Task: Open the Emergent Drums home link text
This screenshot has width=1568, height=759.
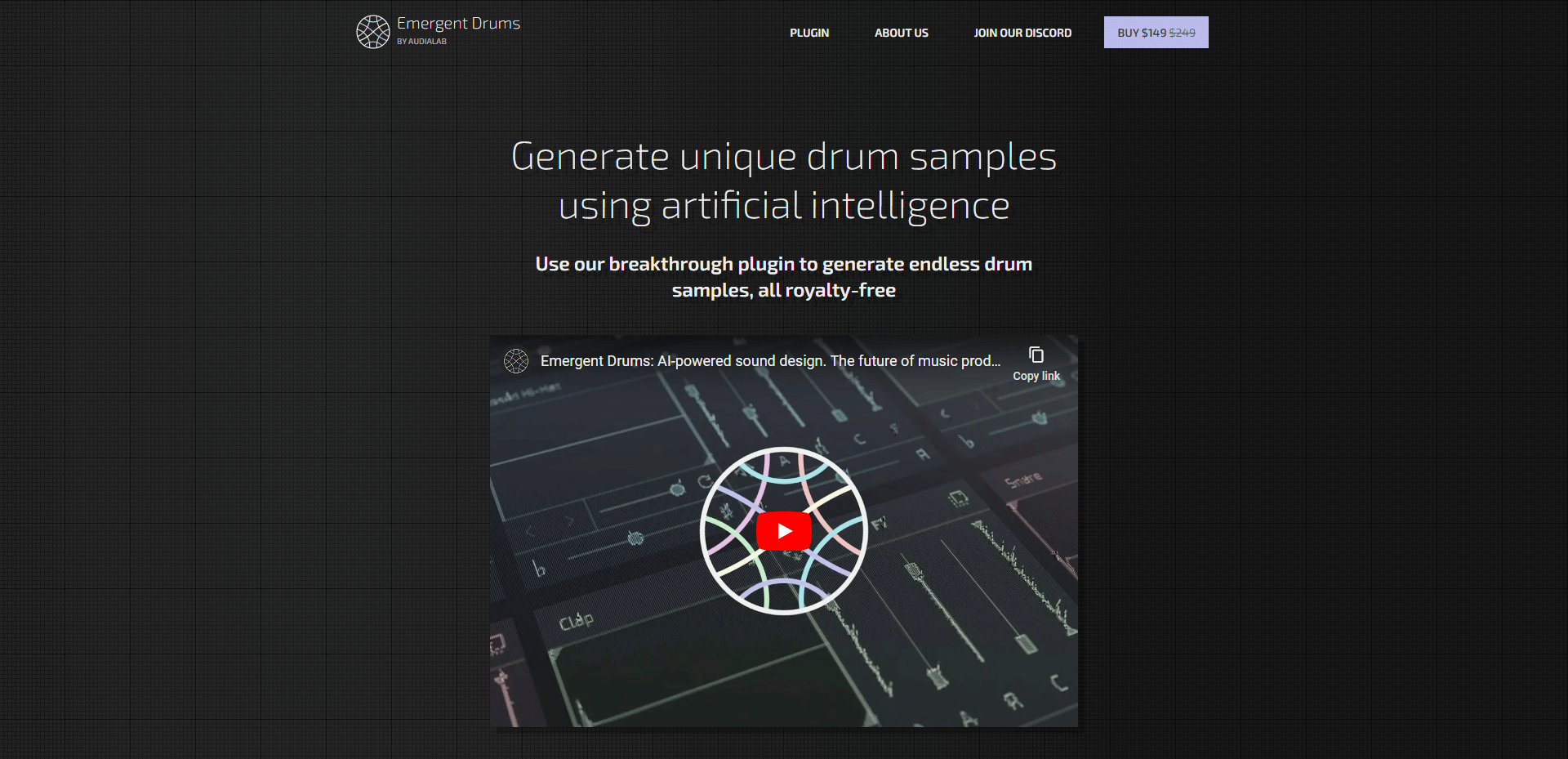Action: 458,24
